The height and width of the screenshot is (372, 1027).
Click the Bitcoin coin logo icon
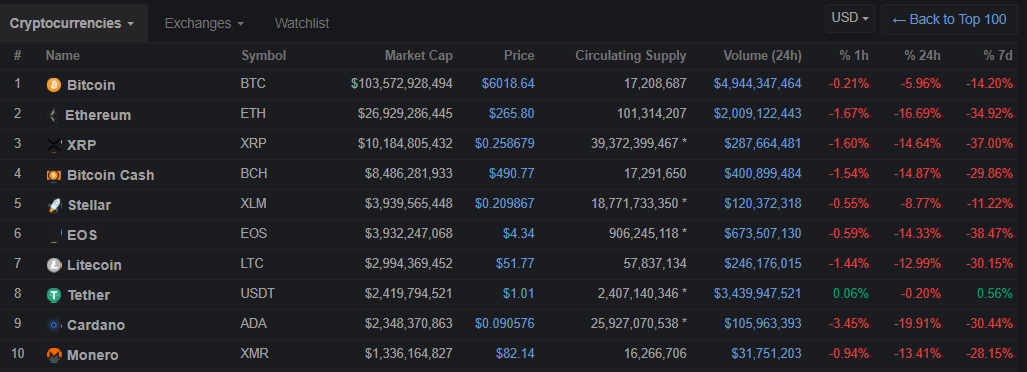click(x=54, y=85)
